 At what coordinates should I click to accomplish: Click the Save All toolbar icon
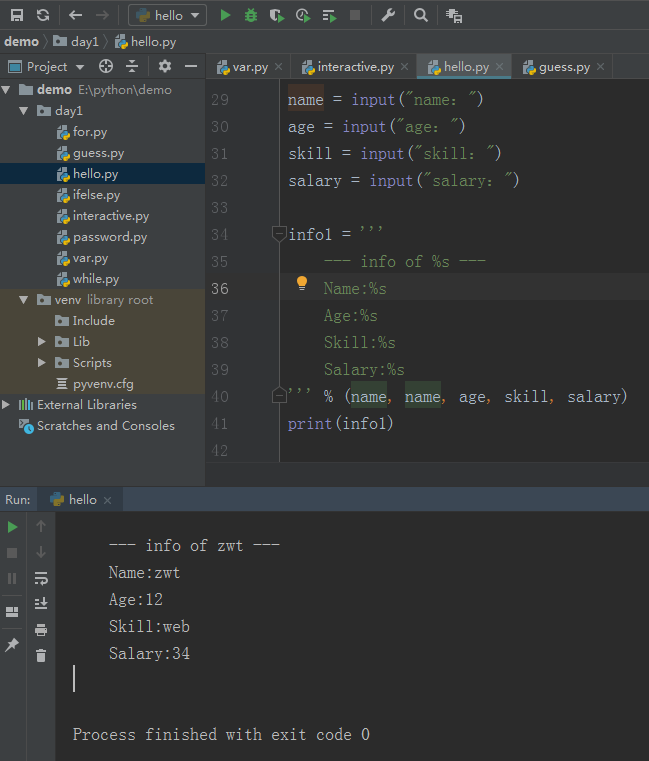[17, 16]
